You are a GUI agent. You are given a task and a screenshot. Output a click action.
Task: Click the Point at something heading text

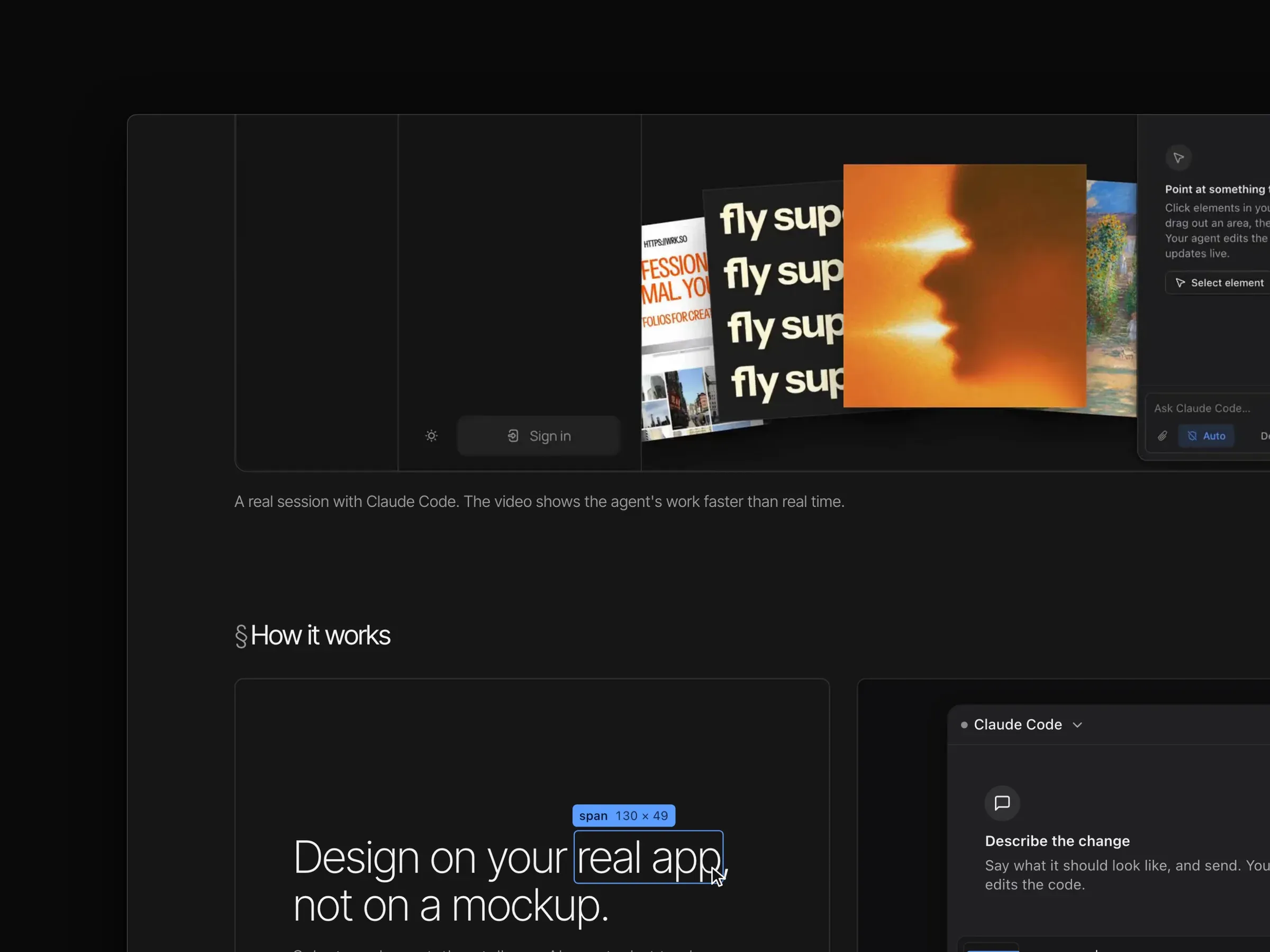tap(1217, 189)
